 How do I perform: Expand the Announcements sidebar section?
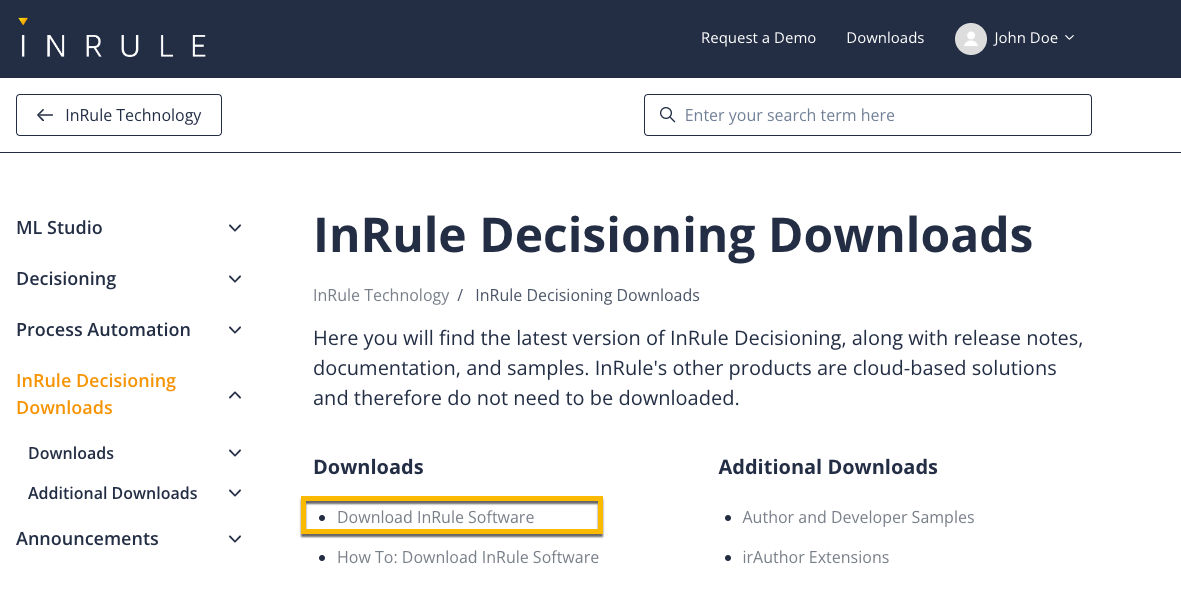pyautogui.click(x=234, y=538)
